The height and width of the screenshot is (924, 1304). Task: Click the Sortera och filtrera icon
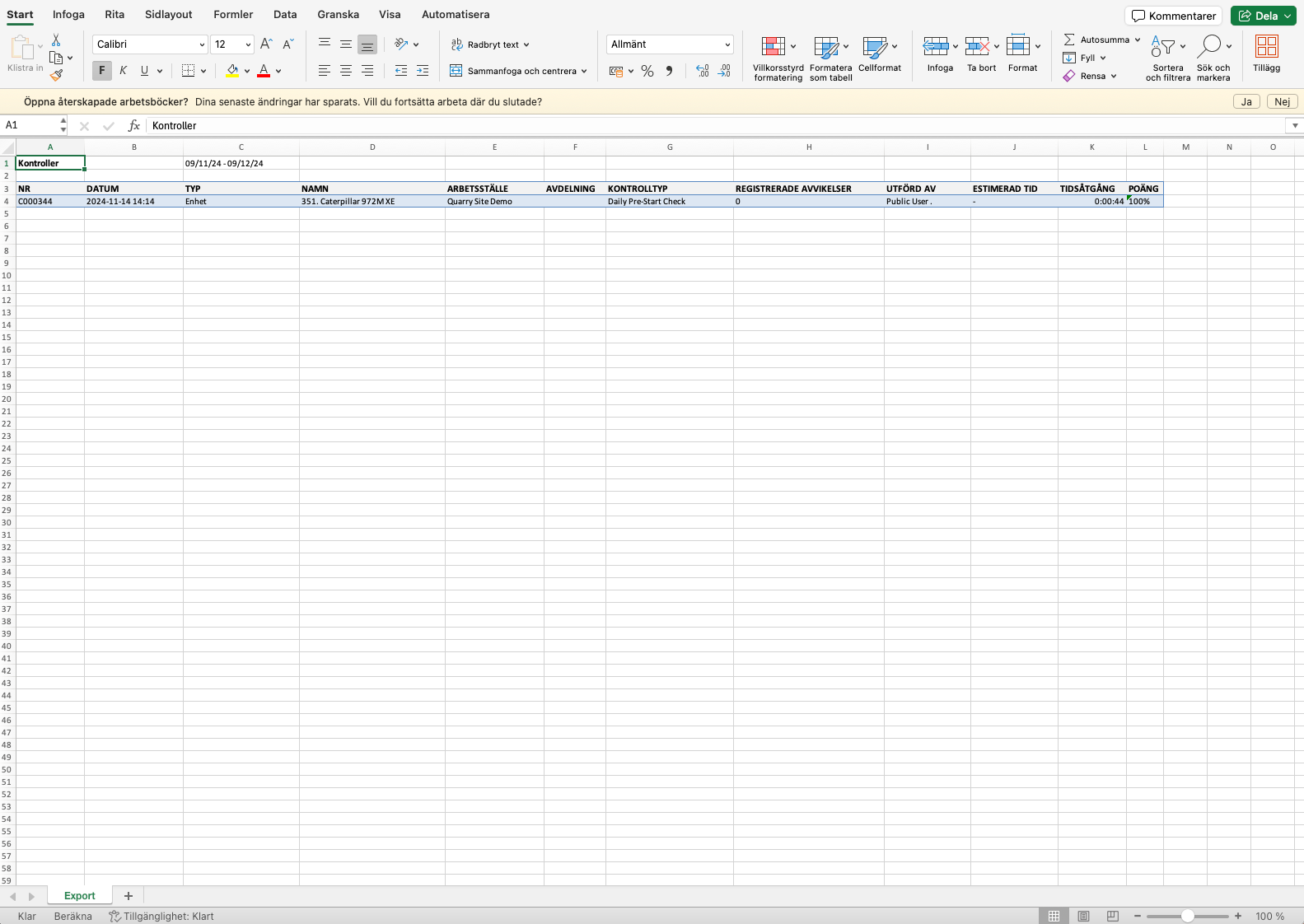pos(1162,47)
